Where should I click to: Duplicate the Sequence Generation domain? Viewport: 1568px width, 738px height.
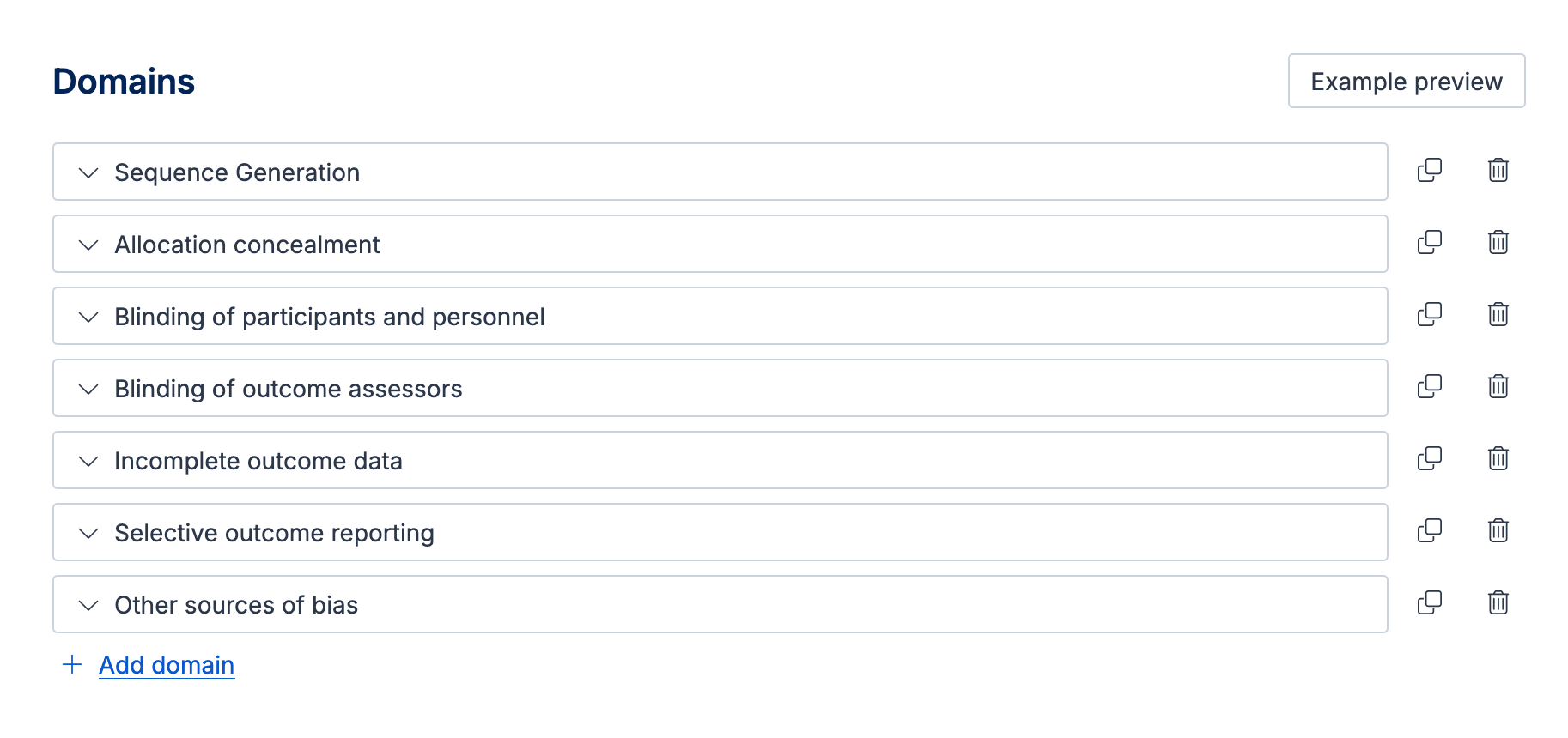coord(1430,171)
